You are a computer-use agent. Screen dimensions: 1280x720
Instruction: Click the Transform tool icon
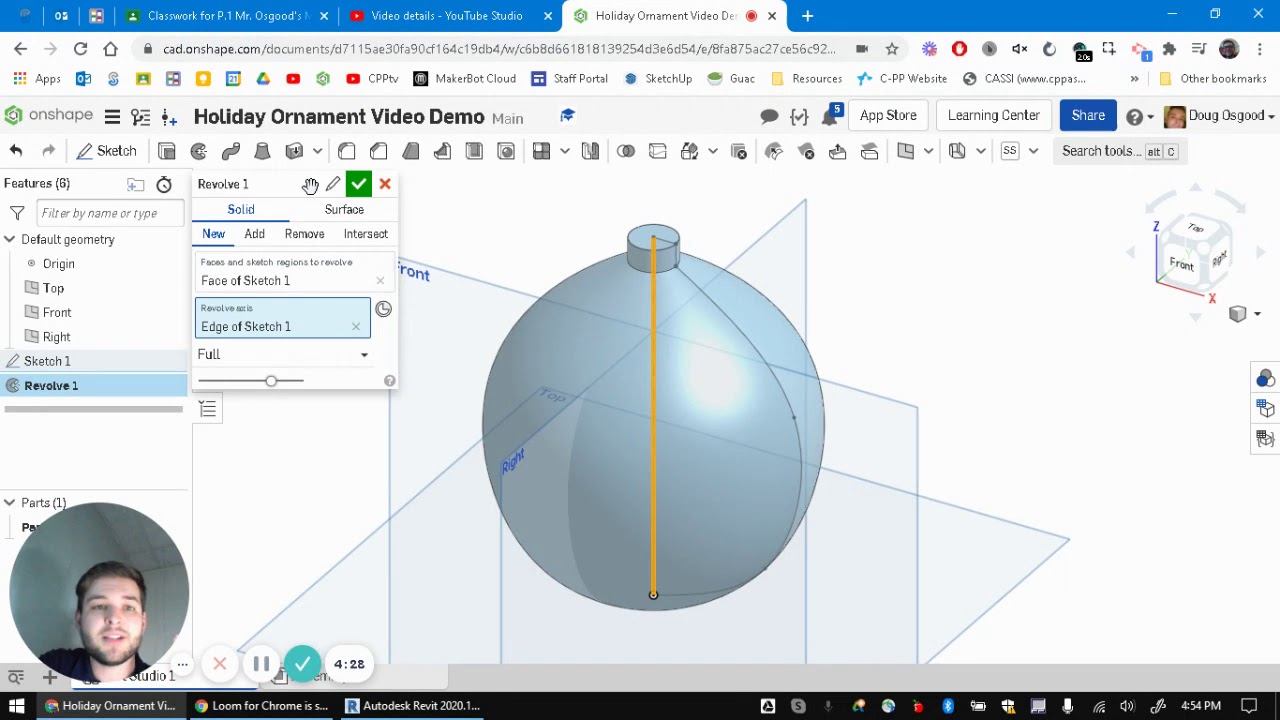point(689,151)
